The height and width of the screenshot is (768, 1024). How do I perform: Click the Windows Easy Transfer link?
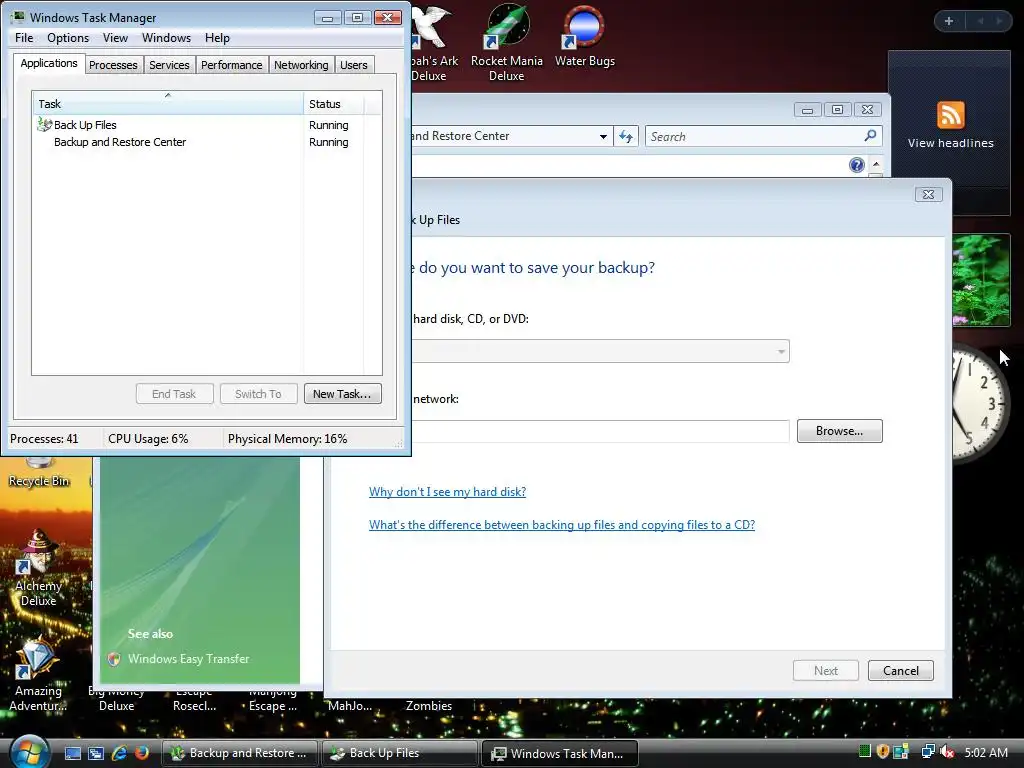[189, 659]
